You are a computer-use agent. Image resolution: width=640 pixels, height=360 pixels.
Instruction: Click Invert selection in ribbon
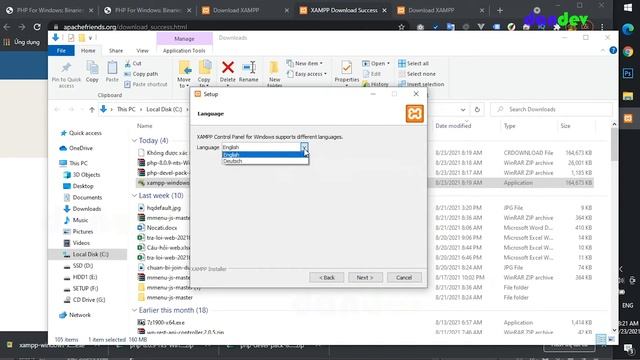[x=421, y=84]
